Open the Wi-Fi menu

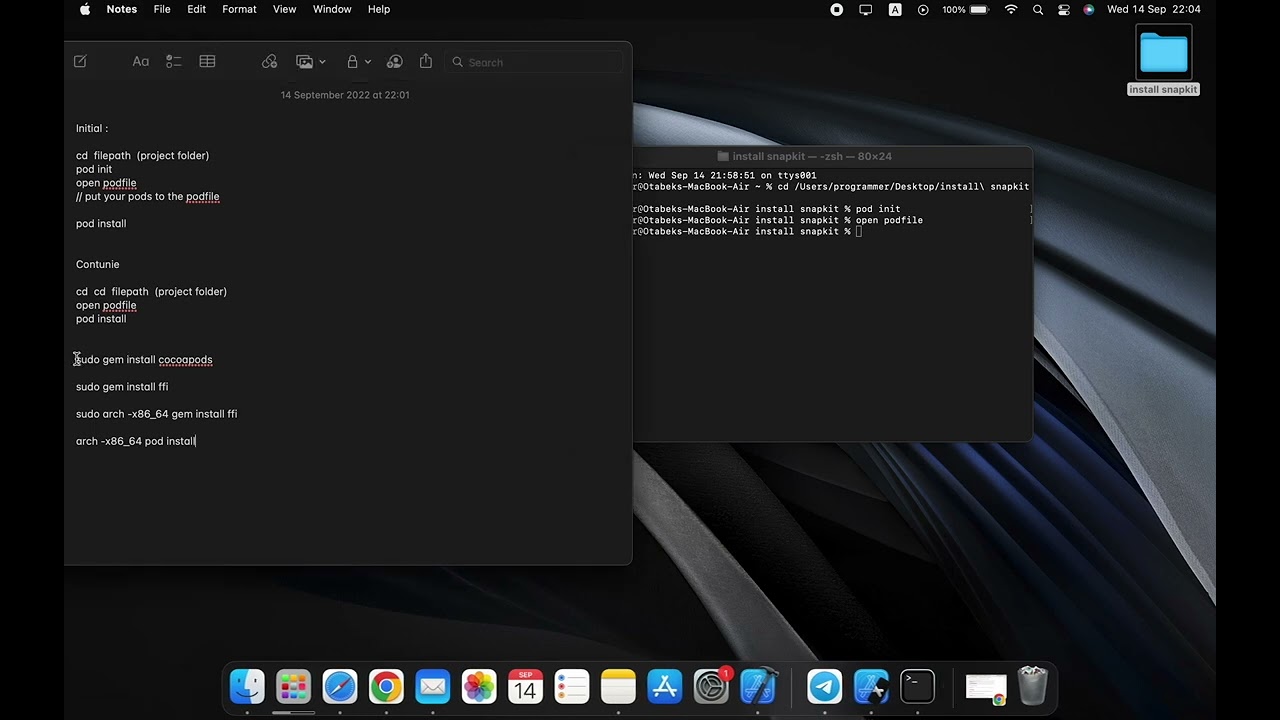point(1011,9)
